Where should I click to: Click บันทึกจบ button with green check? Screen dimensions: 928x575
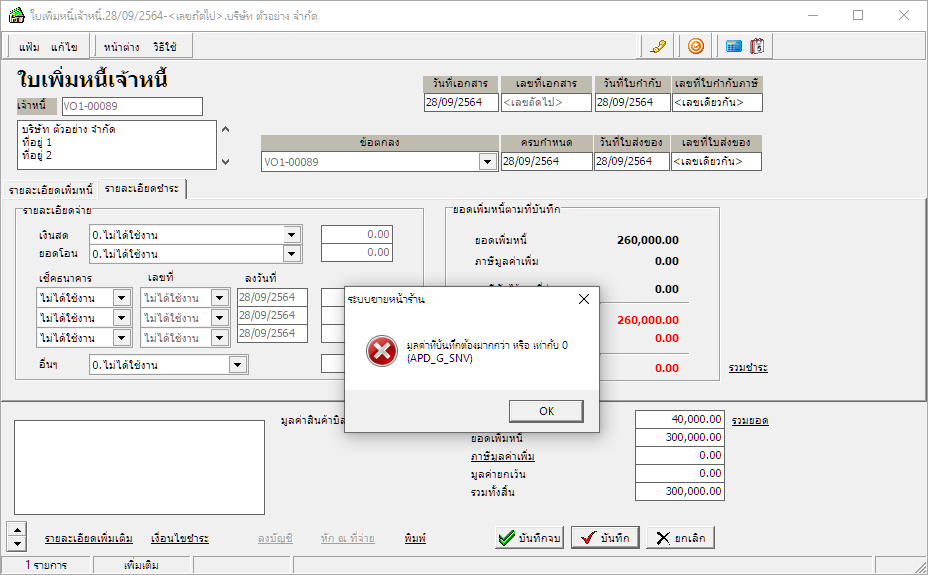pos(530,538)
